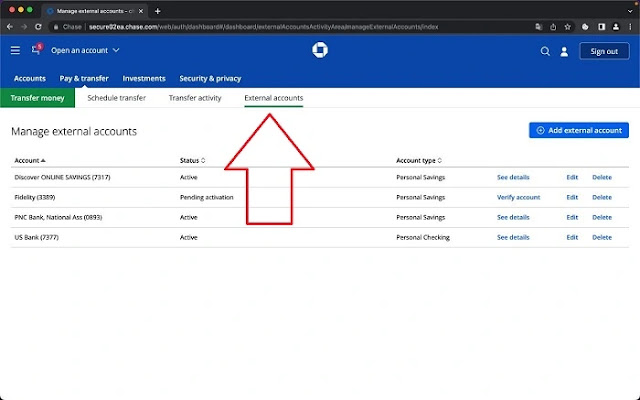
Task: Click the Pending activation status text
Action: click(x=207, y=197)
